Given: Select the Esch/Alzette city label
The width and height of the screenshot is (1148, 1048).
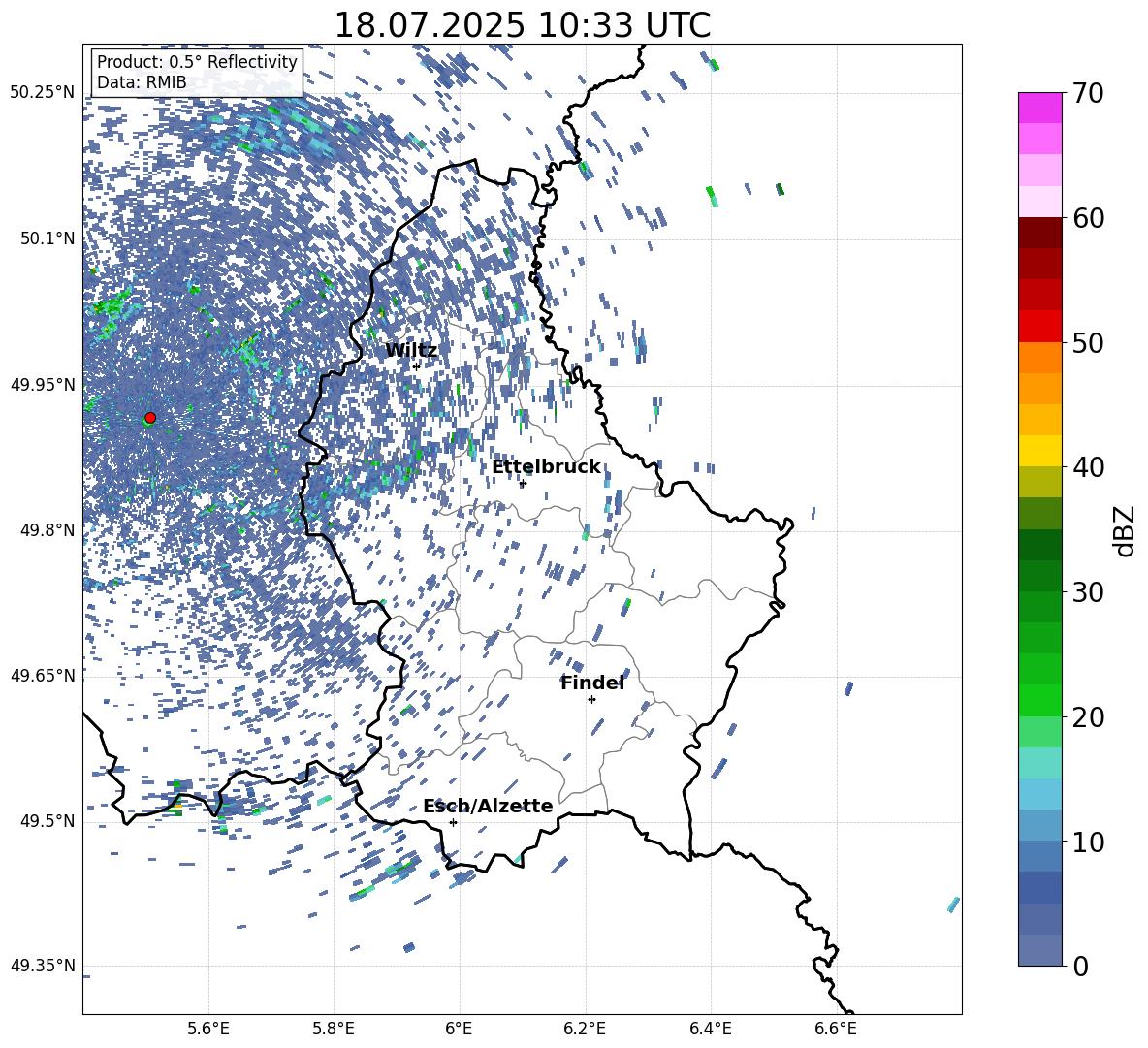Looking at the screenshot, I should pyautogui.click(x=488, y=806).
